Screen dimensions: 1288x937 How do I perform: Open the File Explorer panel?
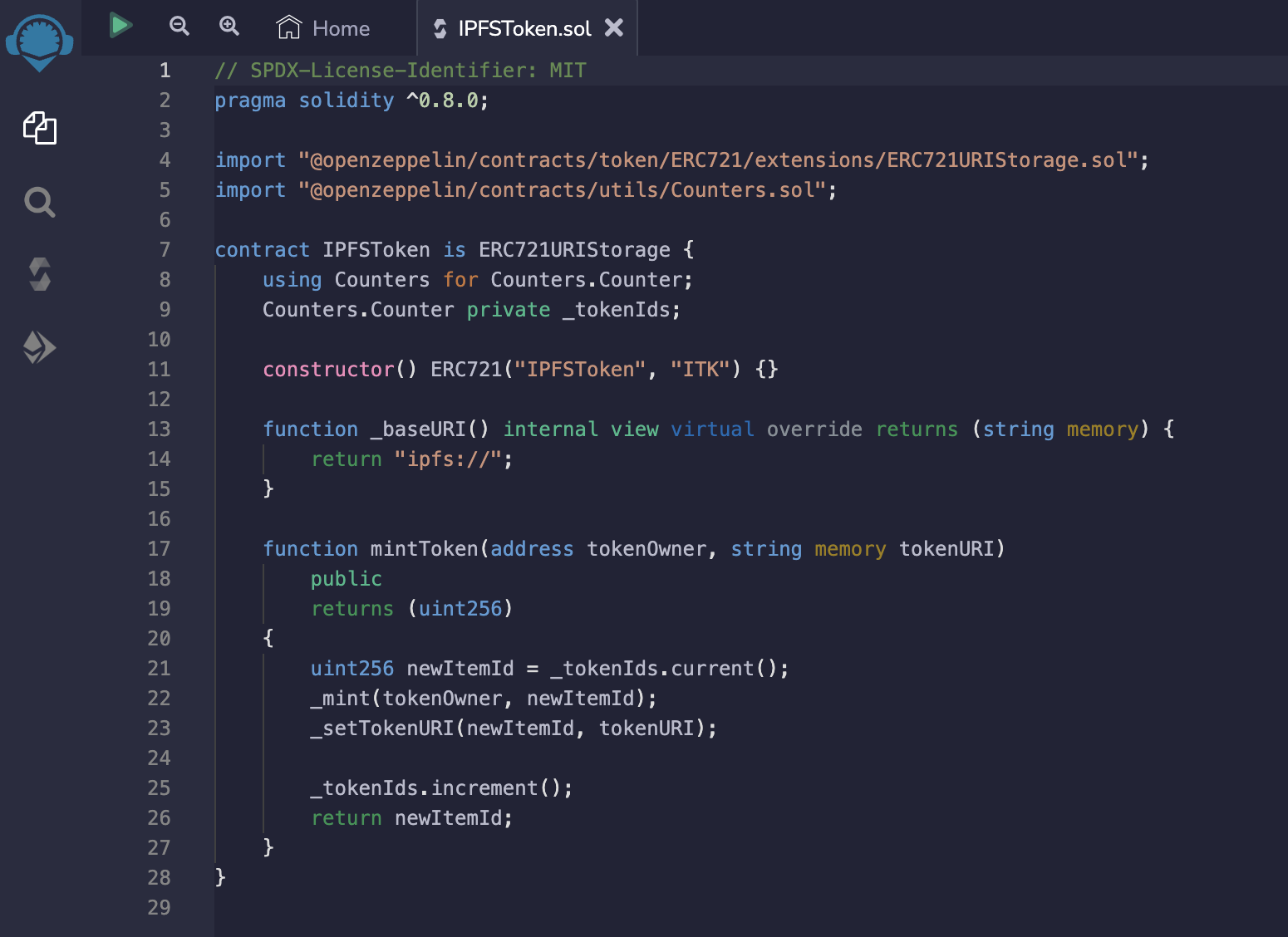[39, 129]
